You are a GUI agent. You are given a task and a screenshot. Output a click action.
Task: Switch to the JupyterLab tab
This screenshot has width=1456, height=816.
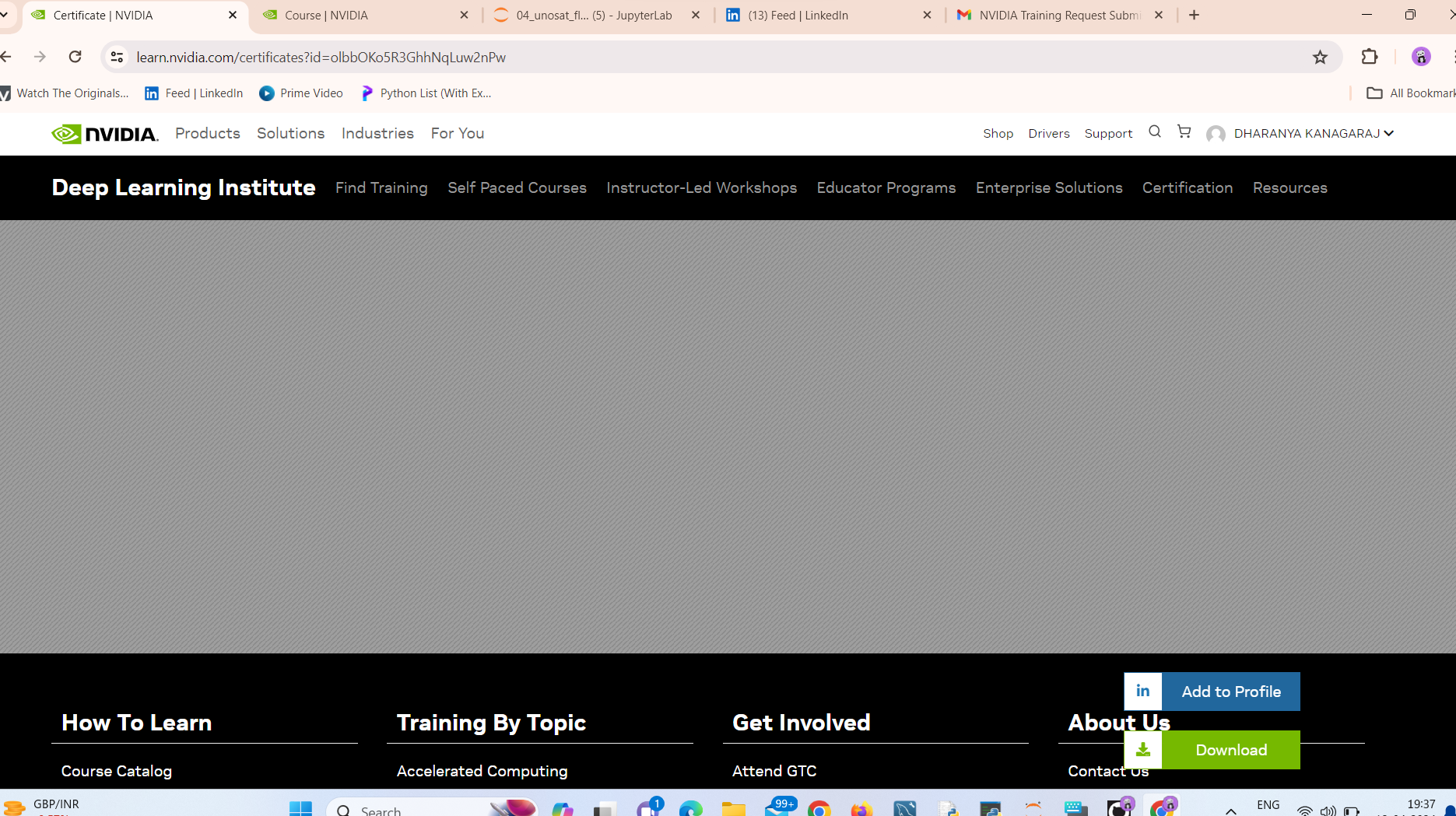pyautogui.click(x=598, y=16)
